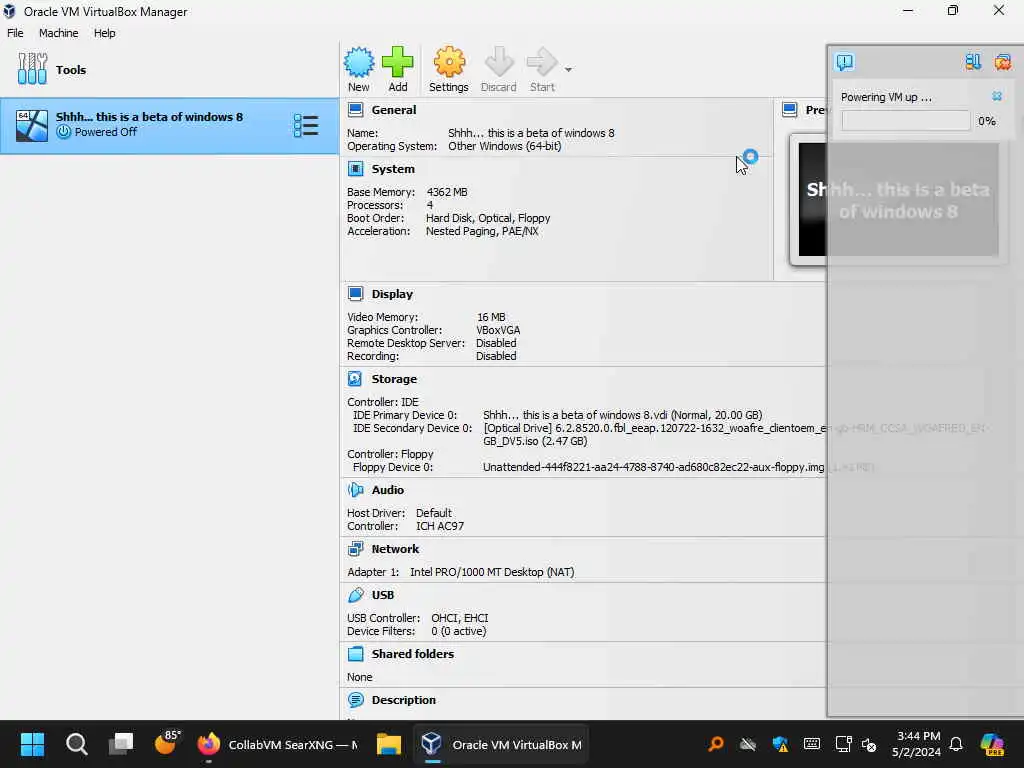Open Copilot preview icon on taskbar
The width and height of the screenshot is (1024, 768).
992,744
